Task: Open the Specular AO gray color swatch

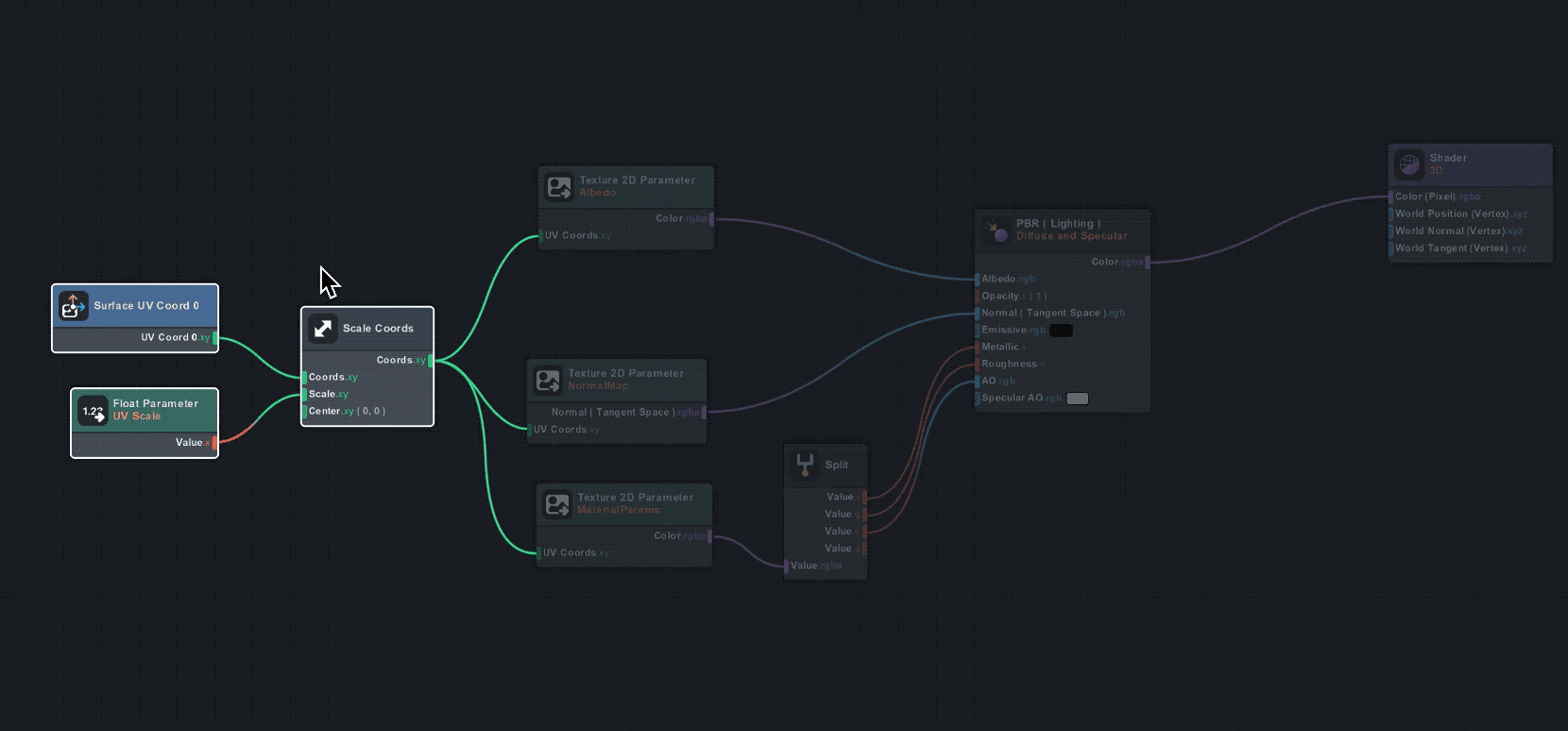Action: [x=1077, y=399]
